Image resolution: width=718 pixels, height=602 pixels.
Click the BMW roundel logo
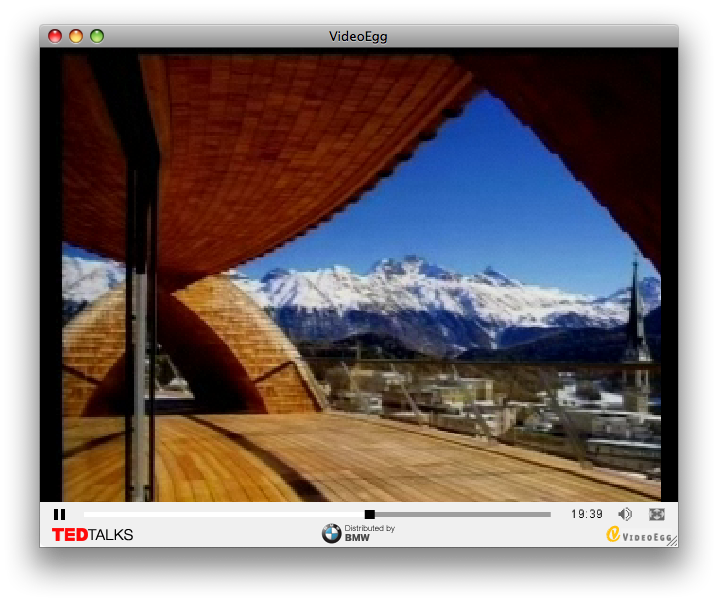tap(331, 534)
